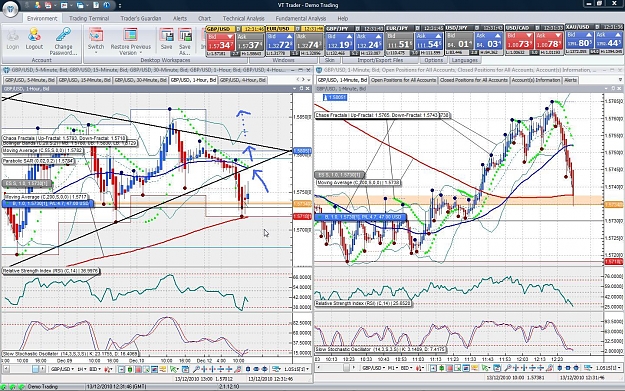Click the right chart horizontal scrollbar thumb
625x391 pixels.
coord(346,369)
